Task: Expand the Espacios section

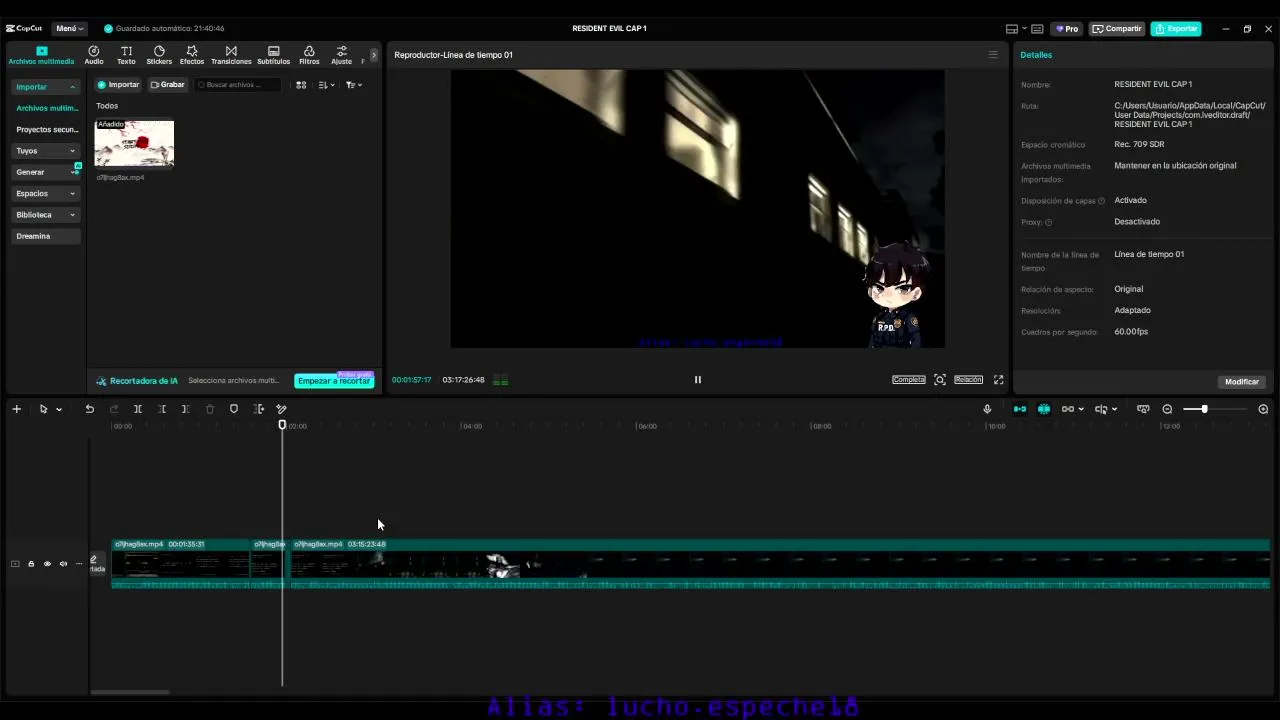Action: [x=72, y=194]
